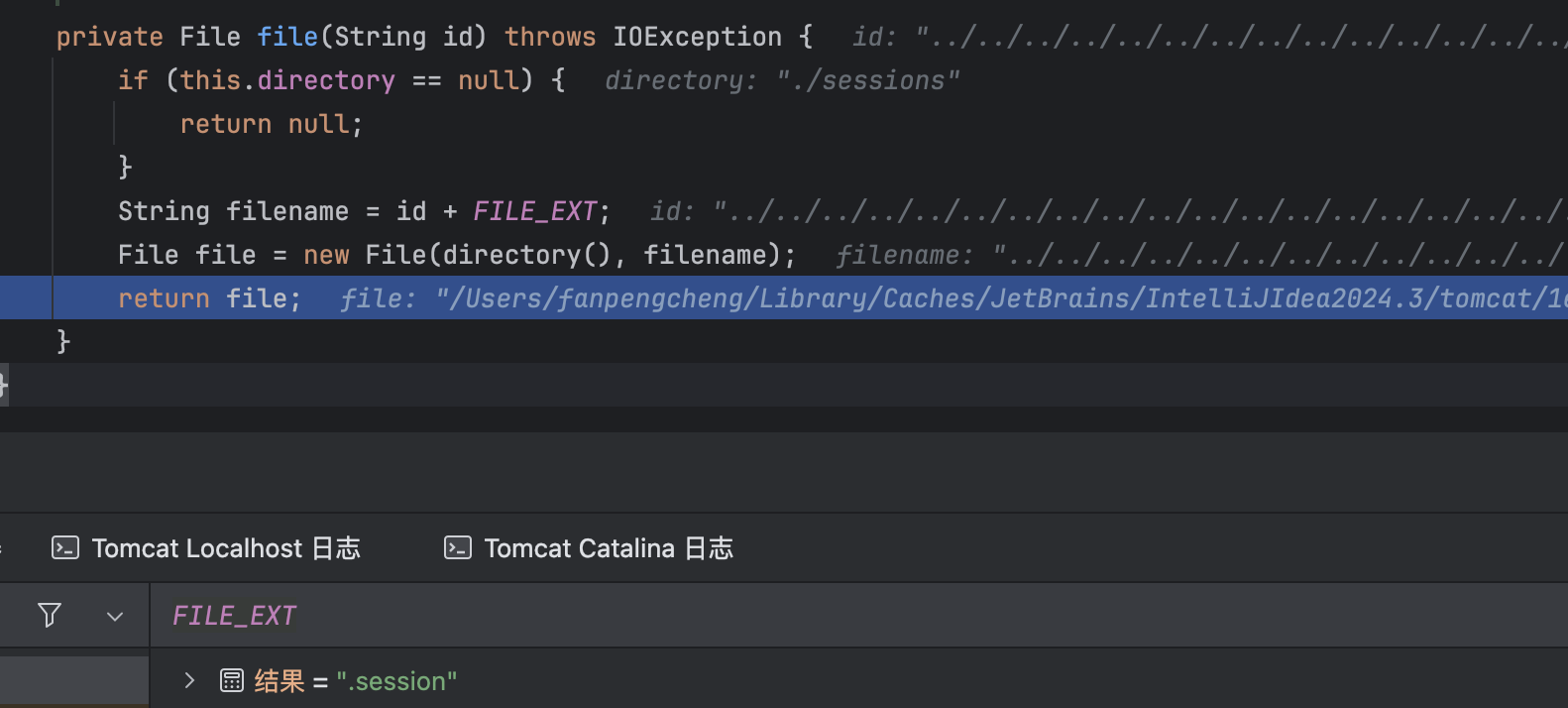Click the filter icon in the debugger panel
This screenshot has width=1568, height=708.
[50, 616]
